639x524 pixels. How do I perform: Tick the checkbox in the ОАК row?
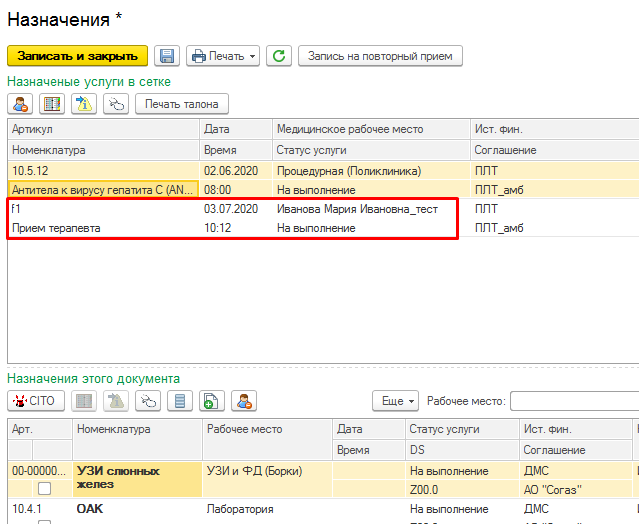44,520
